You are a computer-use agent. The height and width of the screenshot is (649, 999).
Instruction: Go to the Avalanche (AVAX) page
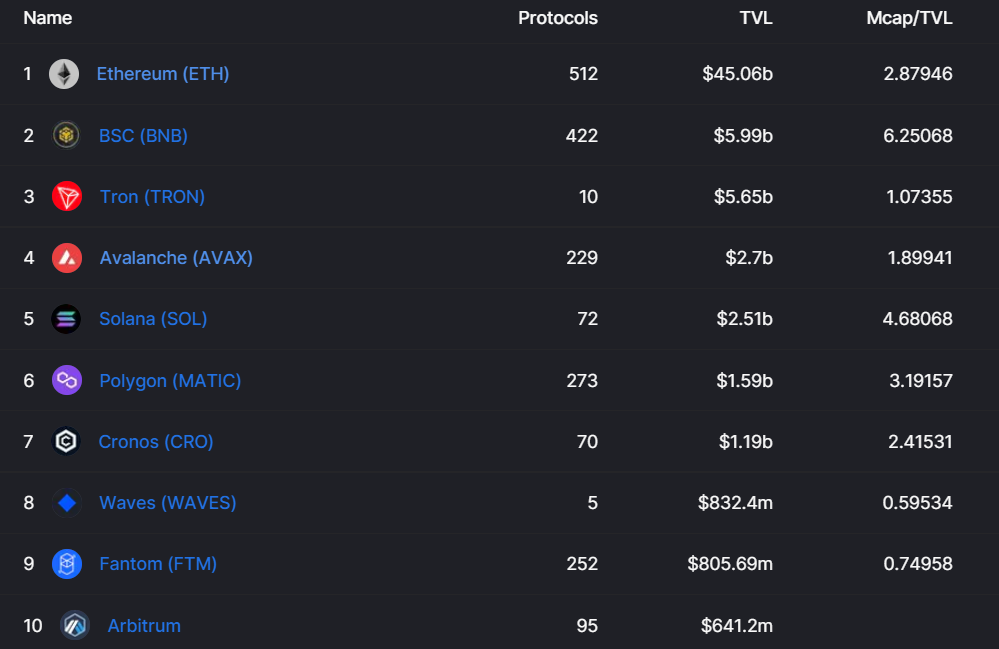[x=176, y=258]
